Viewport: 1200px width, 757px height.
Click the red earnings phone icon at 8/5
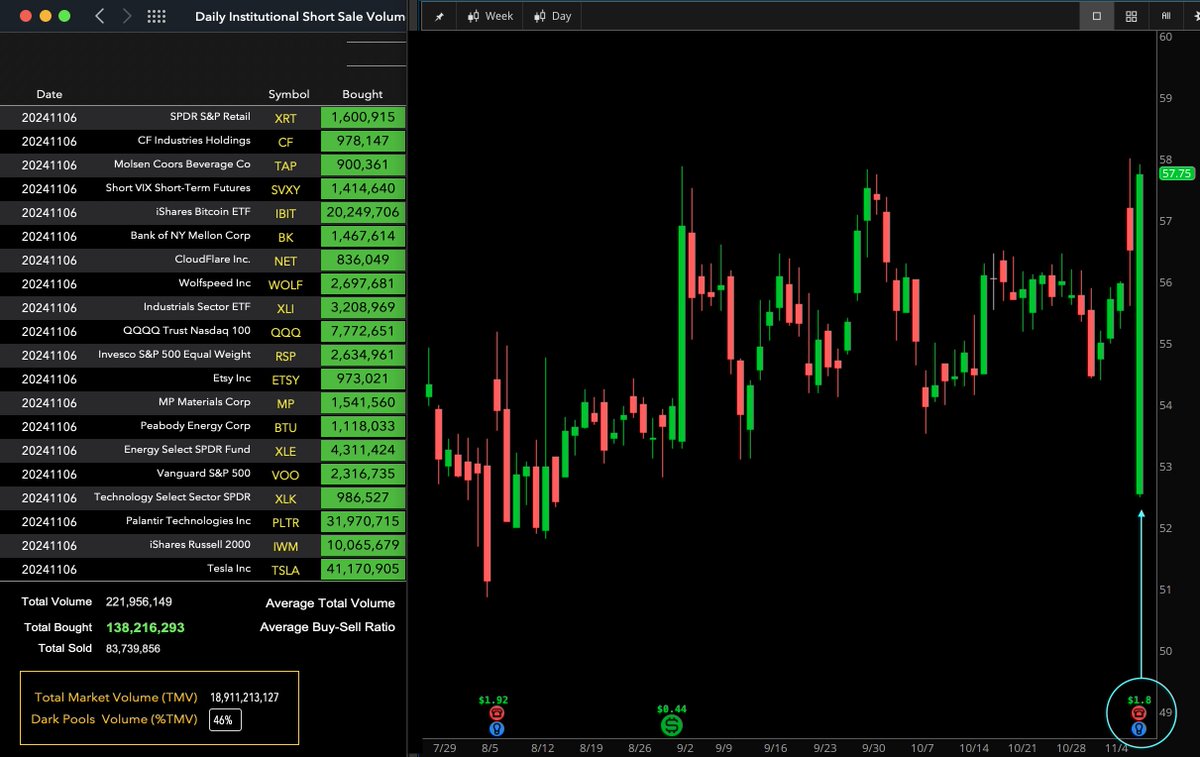click(x=496, y=713)
